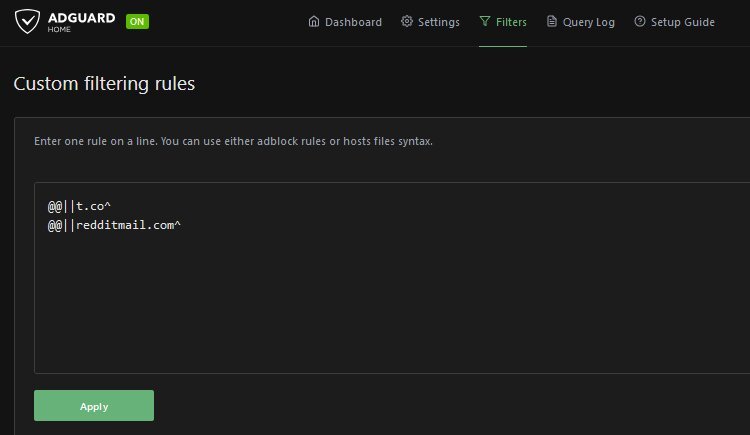Place cursor on the @@||t.co^ rule line
The image size is (750, 435).
tap(79, 206)
